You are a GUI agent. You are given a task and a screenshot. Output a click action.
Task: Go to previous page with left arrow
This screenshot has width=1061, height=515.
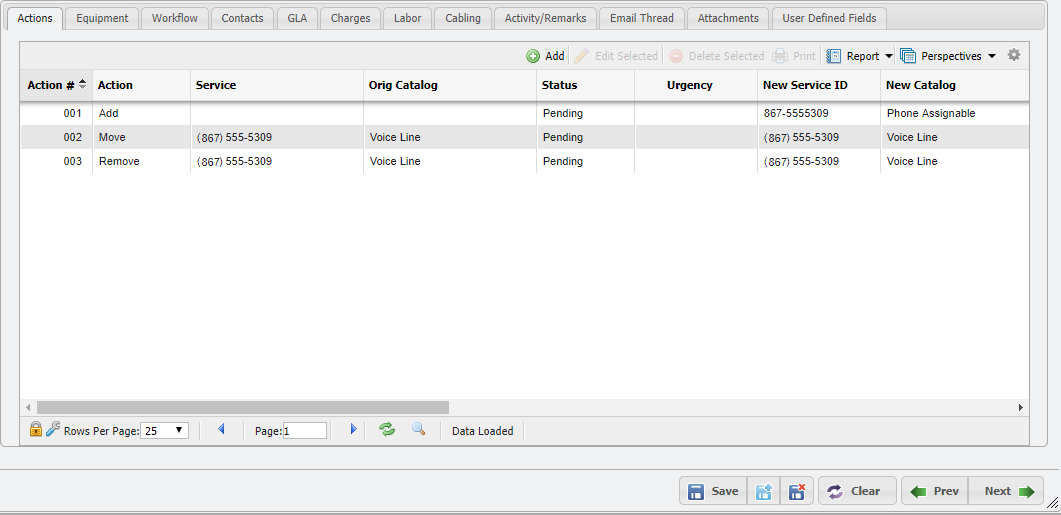pyautogui.click(x=221, y=430)
